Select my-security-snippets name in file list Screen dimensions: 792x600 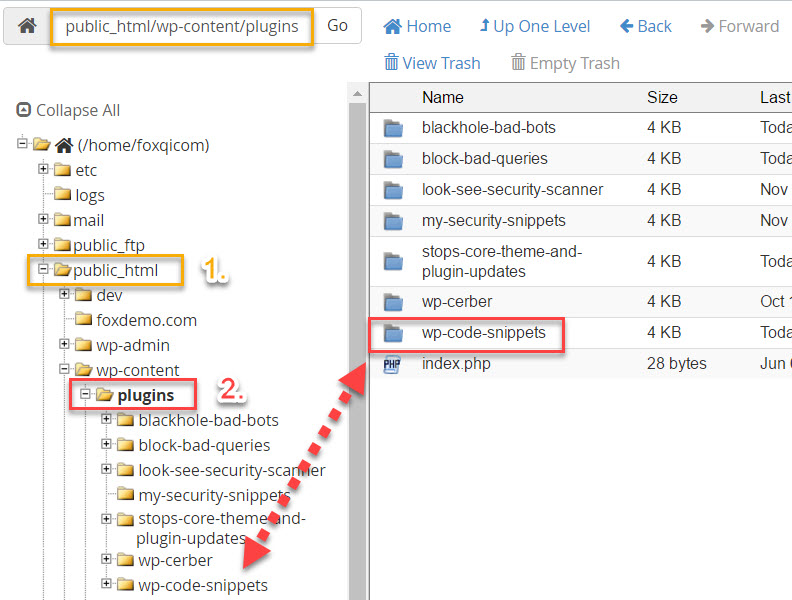(x=493, y=221)
